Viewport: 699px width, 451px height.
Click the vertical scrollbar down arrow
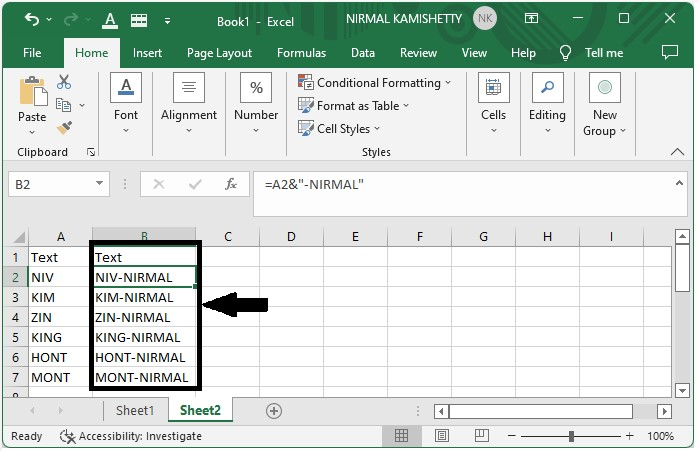[682, 391]
